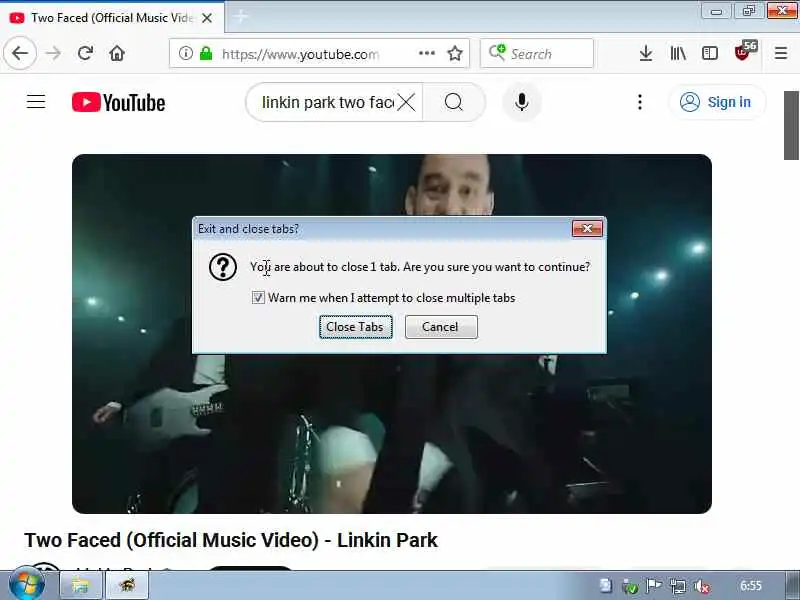Open the Windows Start menu
This screenshot has width=800, height=600.
tap(27, 585)
